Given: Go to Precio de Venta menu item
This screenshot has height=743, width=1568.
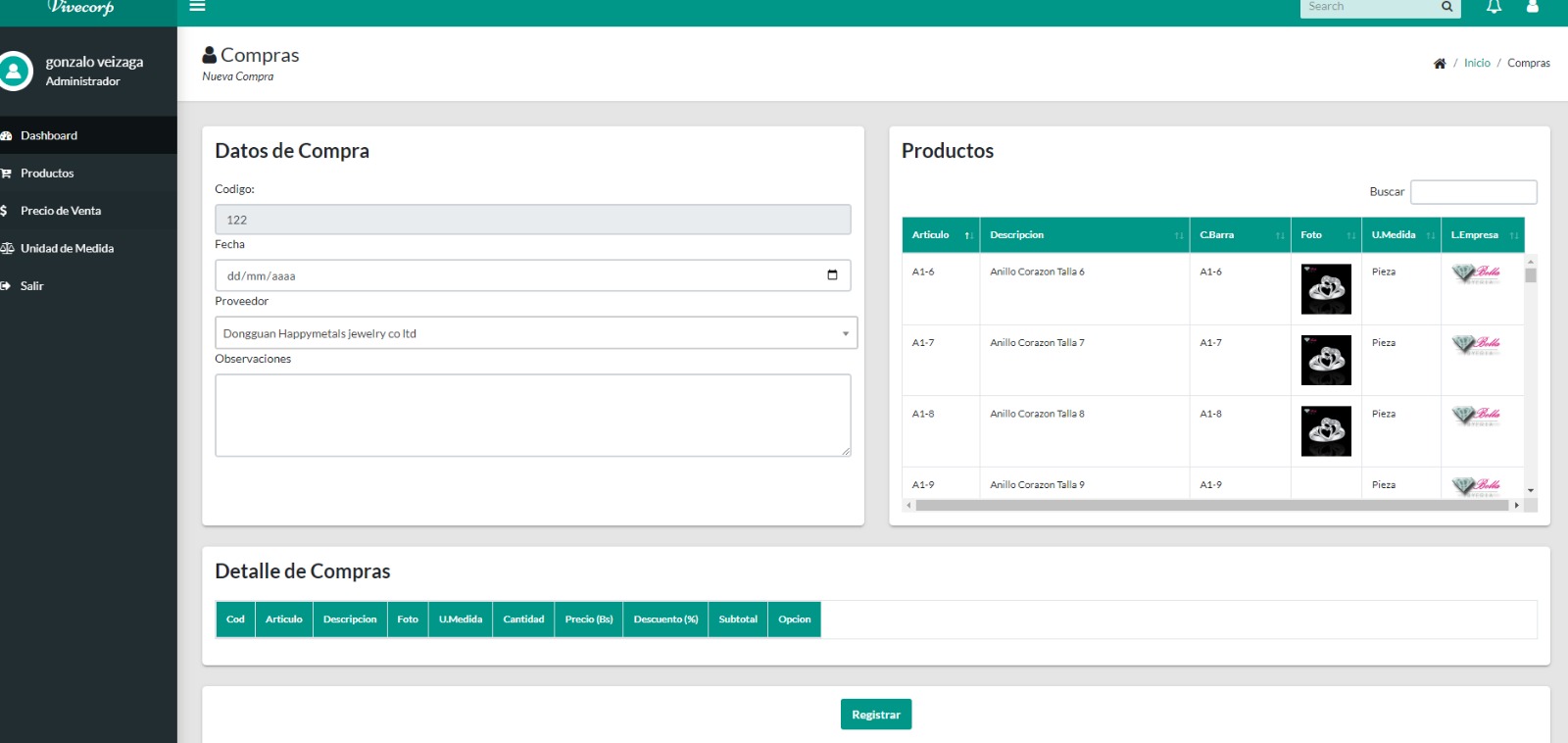Looking at the screenshot, I should 61,211.
